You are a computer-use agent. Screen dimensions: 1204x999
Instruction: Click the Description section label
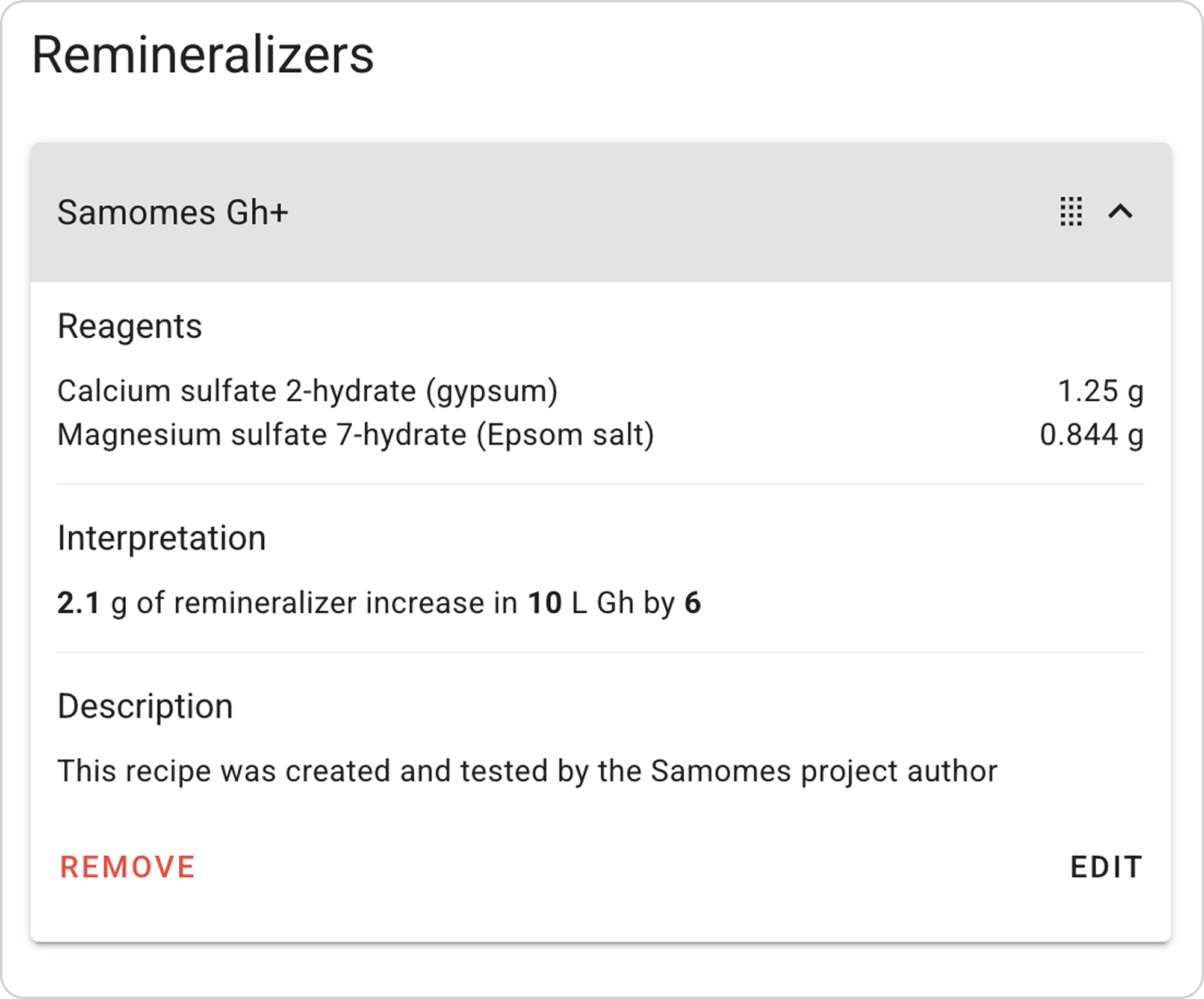pos(145,706)
